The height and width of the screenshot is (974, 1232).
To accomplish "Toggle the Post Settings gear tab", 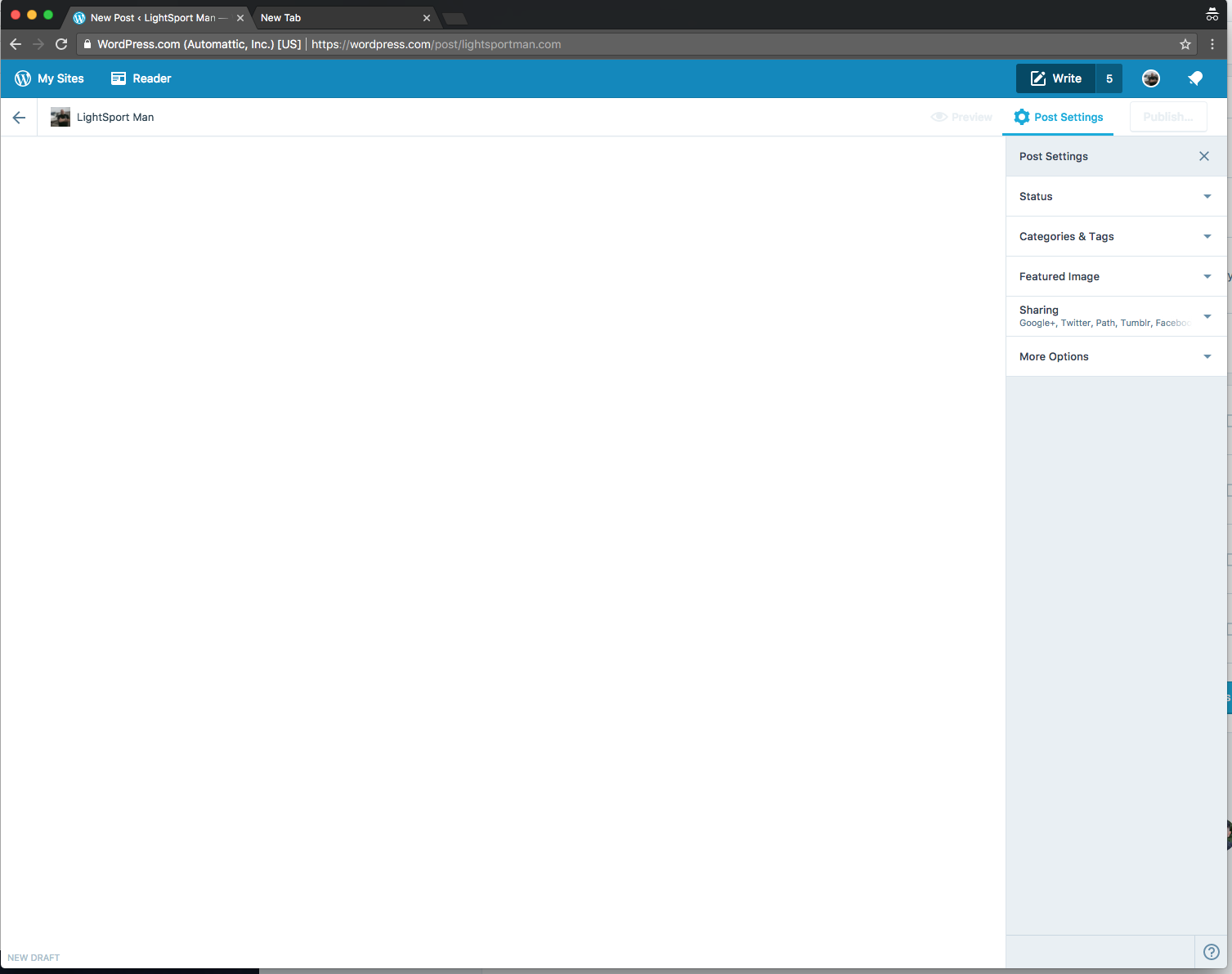I will [1058, 117].
